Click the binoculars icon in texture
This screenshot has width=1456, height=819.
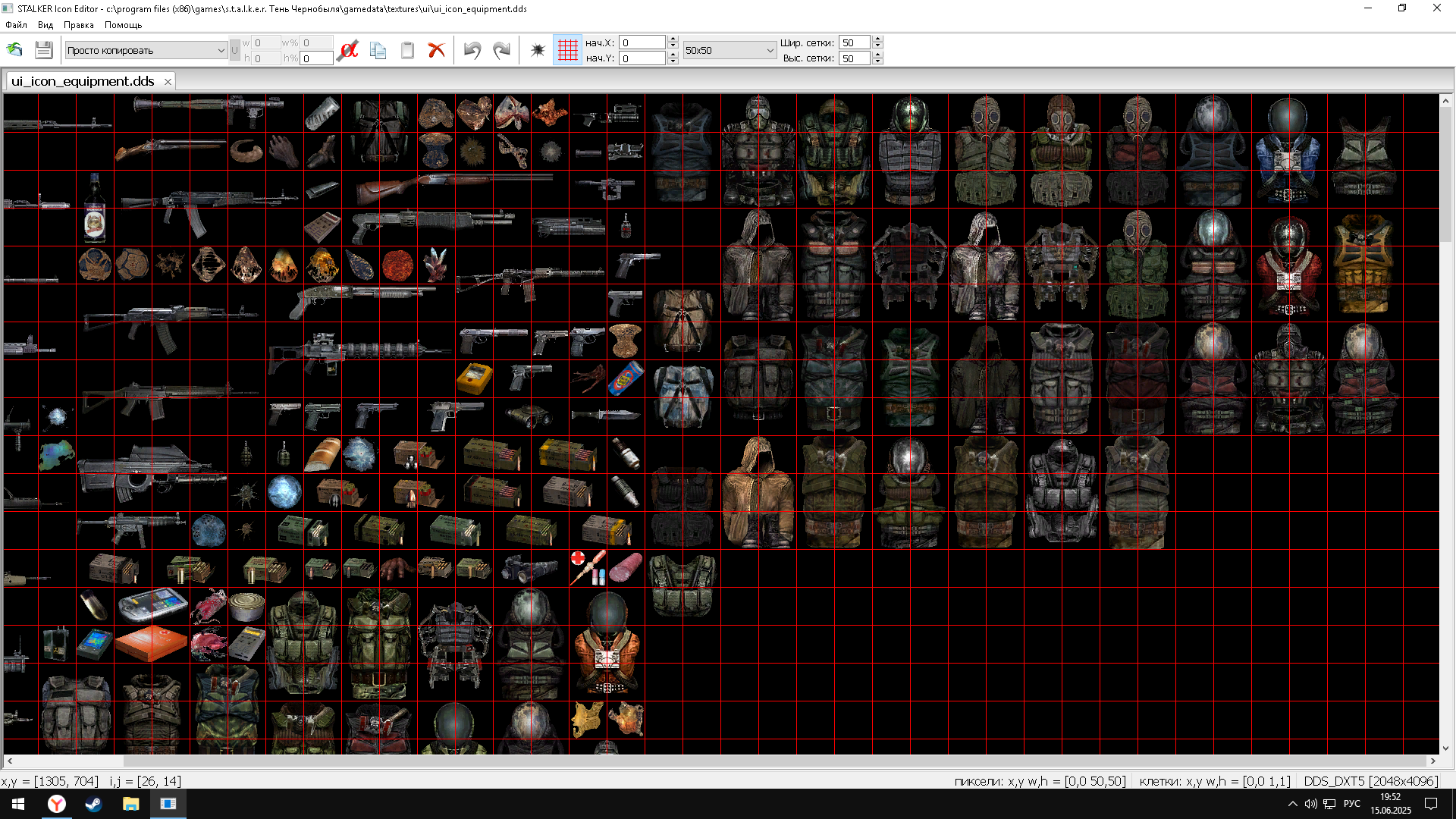[x=530, y=416]
